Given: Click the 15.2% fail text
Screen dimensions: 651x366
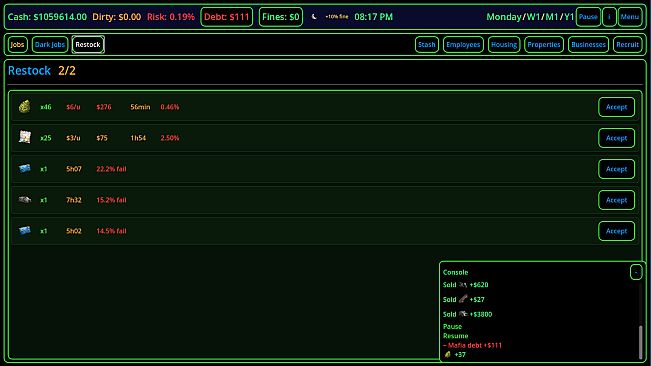Looking at the screenshot, I should pos(111,200).
